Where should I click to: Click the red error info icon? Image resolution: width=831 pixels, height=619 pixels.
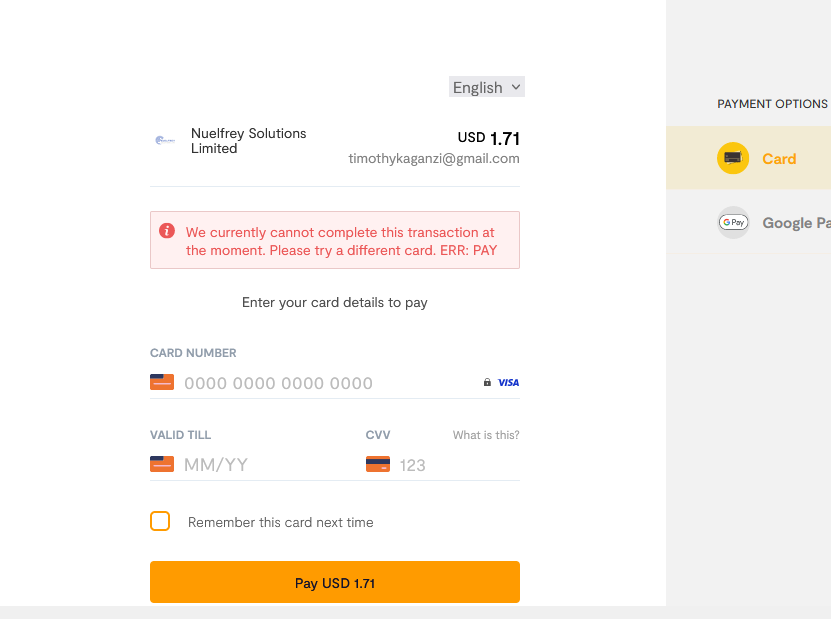[x=167, y=231]
